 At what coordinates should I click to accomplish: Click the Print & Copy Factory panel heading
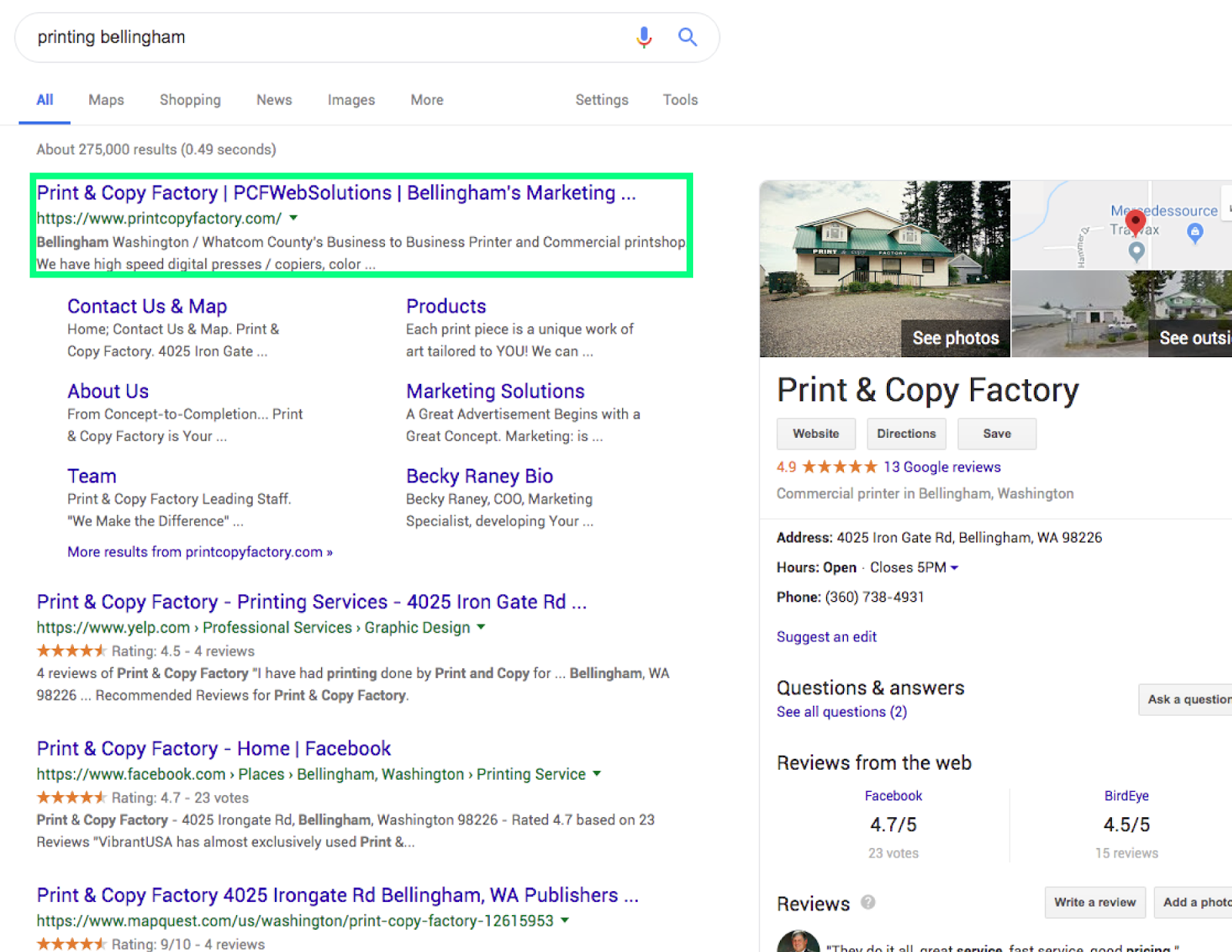pos(928,390)
